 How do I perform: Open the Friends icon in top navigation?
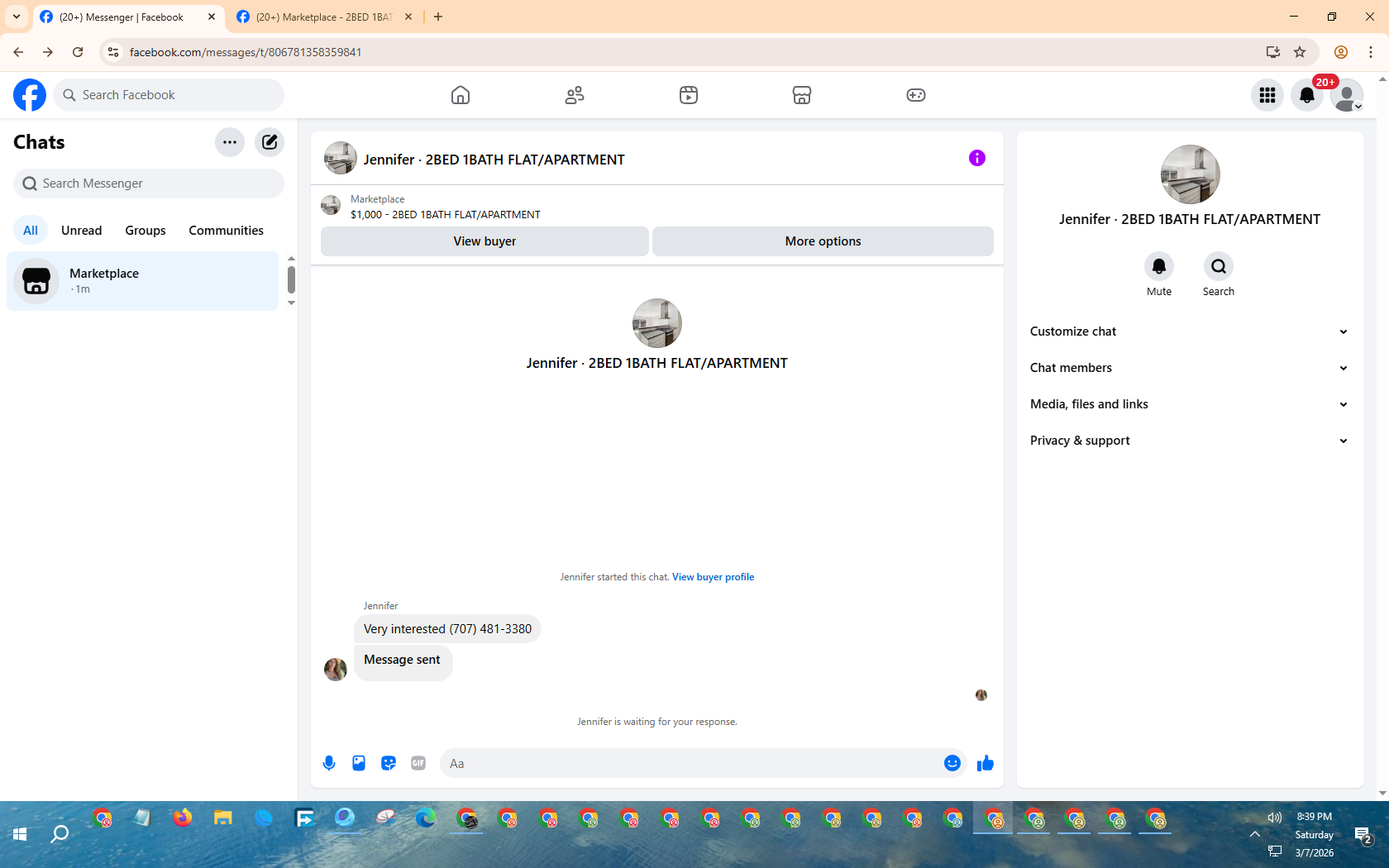[575, 95]
